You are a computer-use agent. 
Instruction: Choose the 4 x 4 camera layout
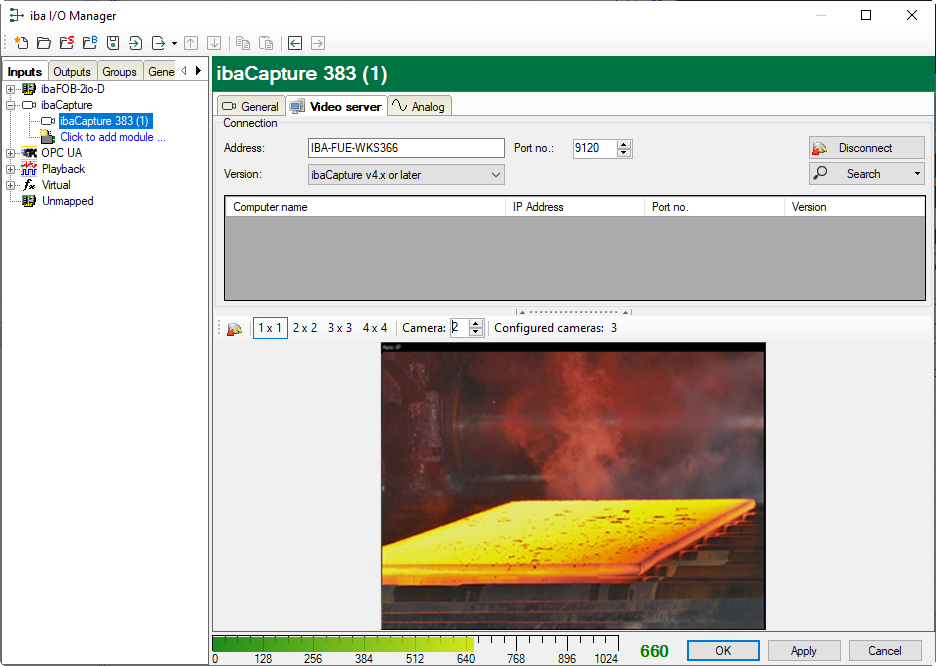coord(375,328)
